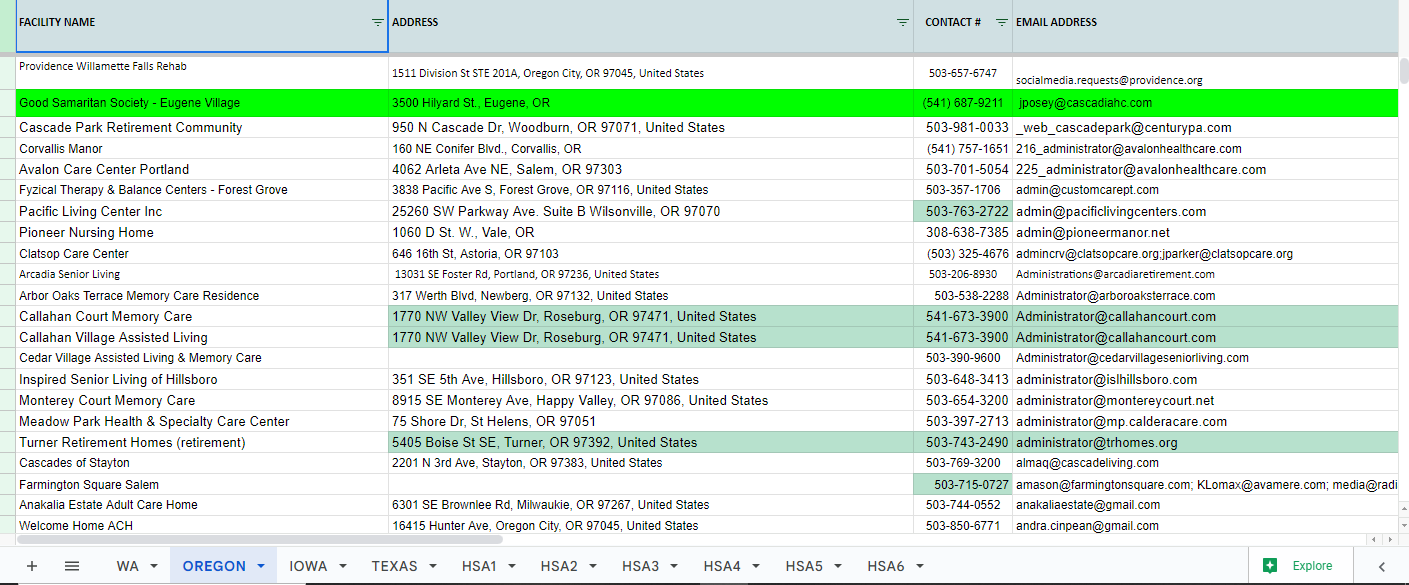Open the all sheets list menu
The image size is (1409, 585).
72,566
